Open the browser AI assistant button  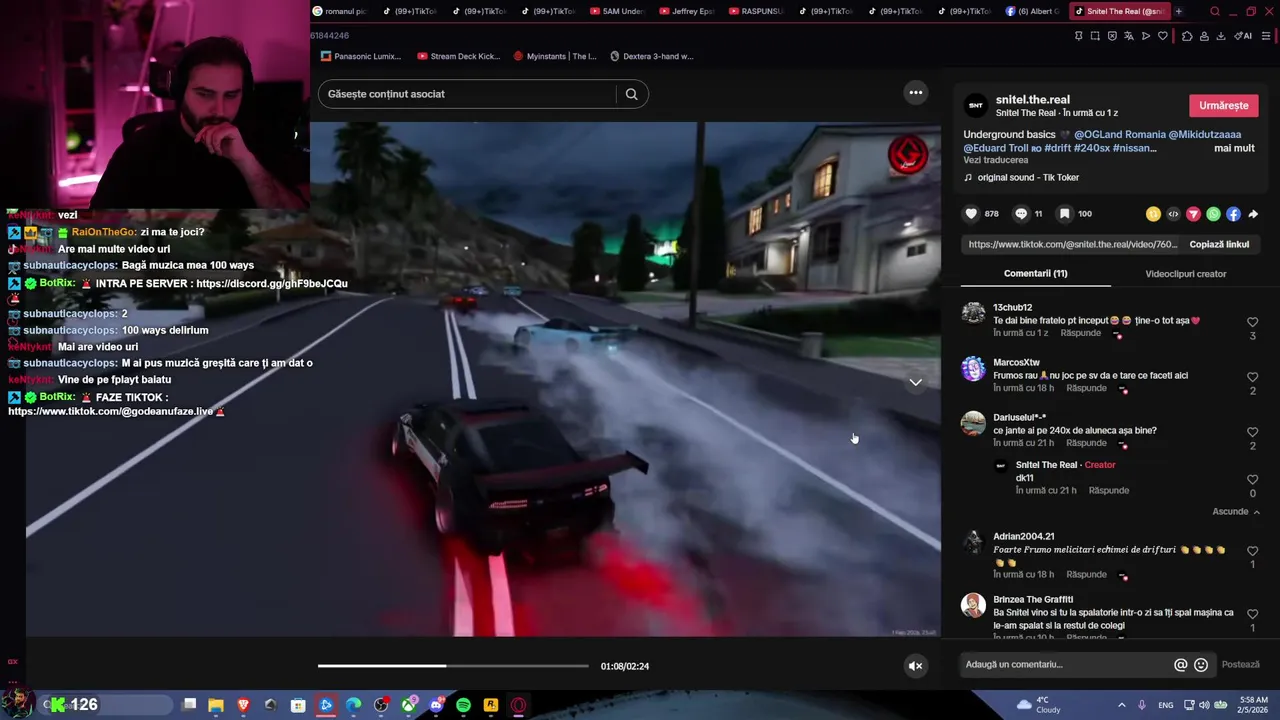[1243, 36]
